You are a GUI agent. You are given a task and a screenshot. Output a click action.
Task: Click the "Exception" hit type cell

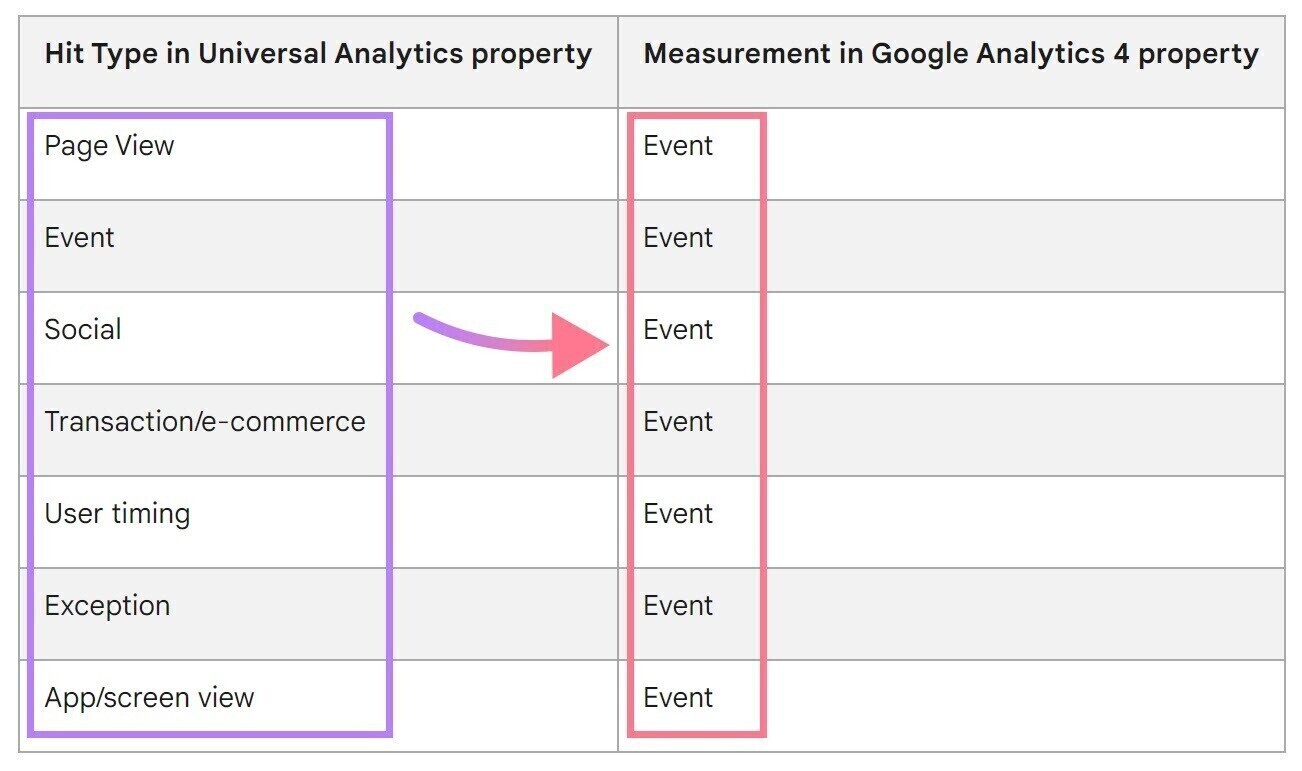point(107,606)
